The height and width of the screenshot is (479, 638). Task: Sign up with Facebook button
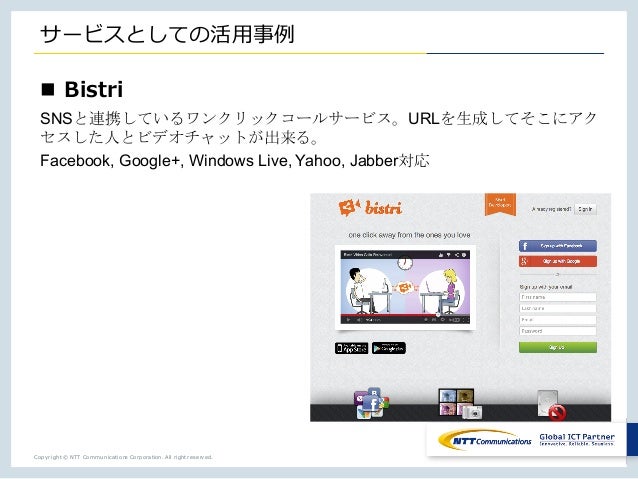(557, 246)
